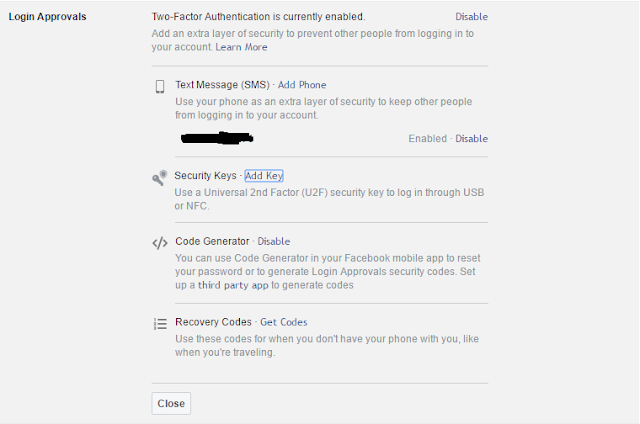Screen dimensions: 640x424
Task: Click the phone icon beside Text Message
Action: [160, 87]
